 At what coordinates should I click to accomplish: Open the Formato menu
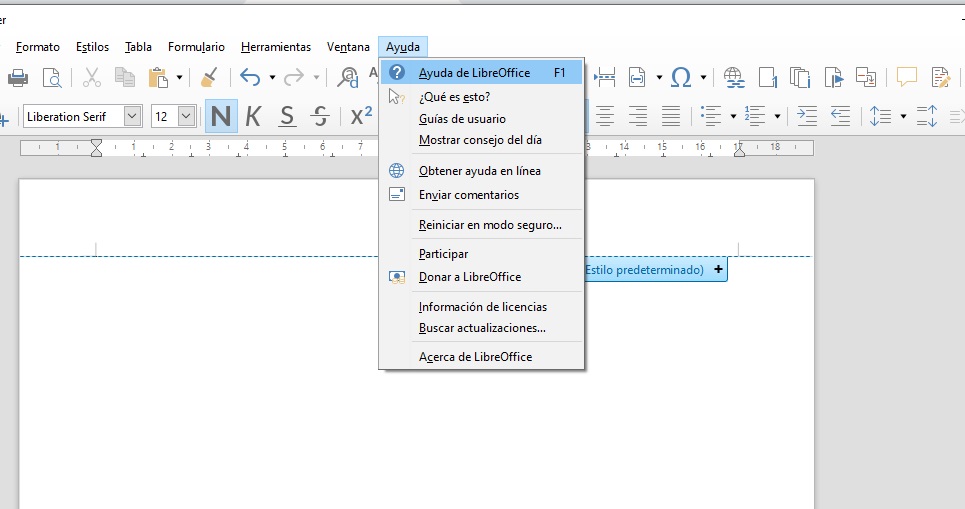tap(38, 47)
